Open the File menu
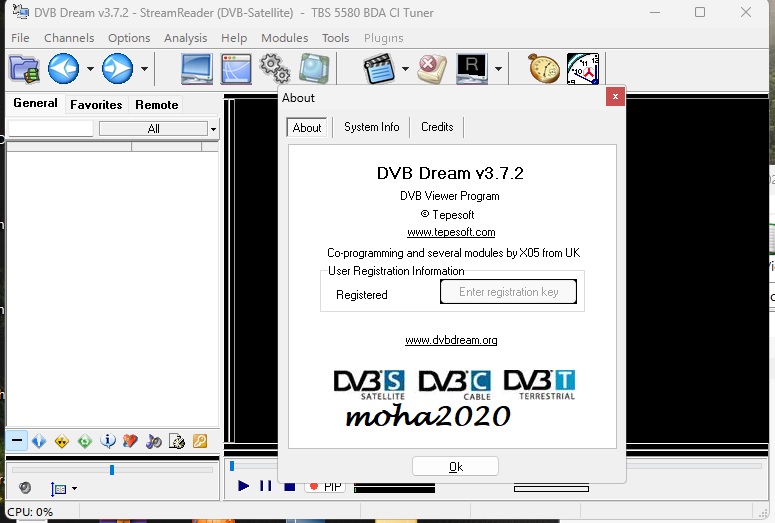The height and width of the screenshot is (523, 775). [x=20, y=38]
